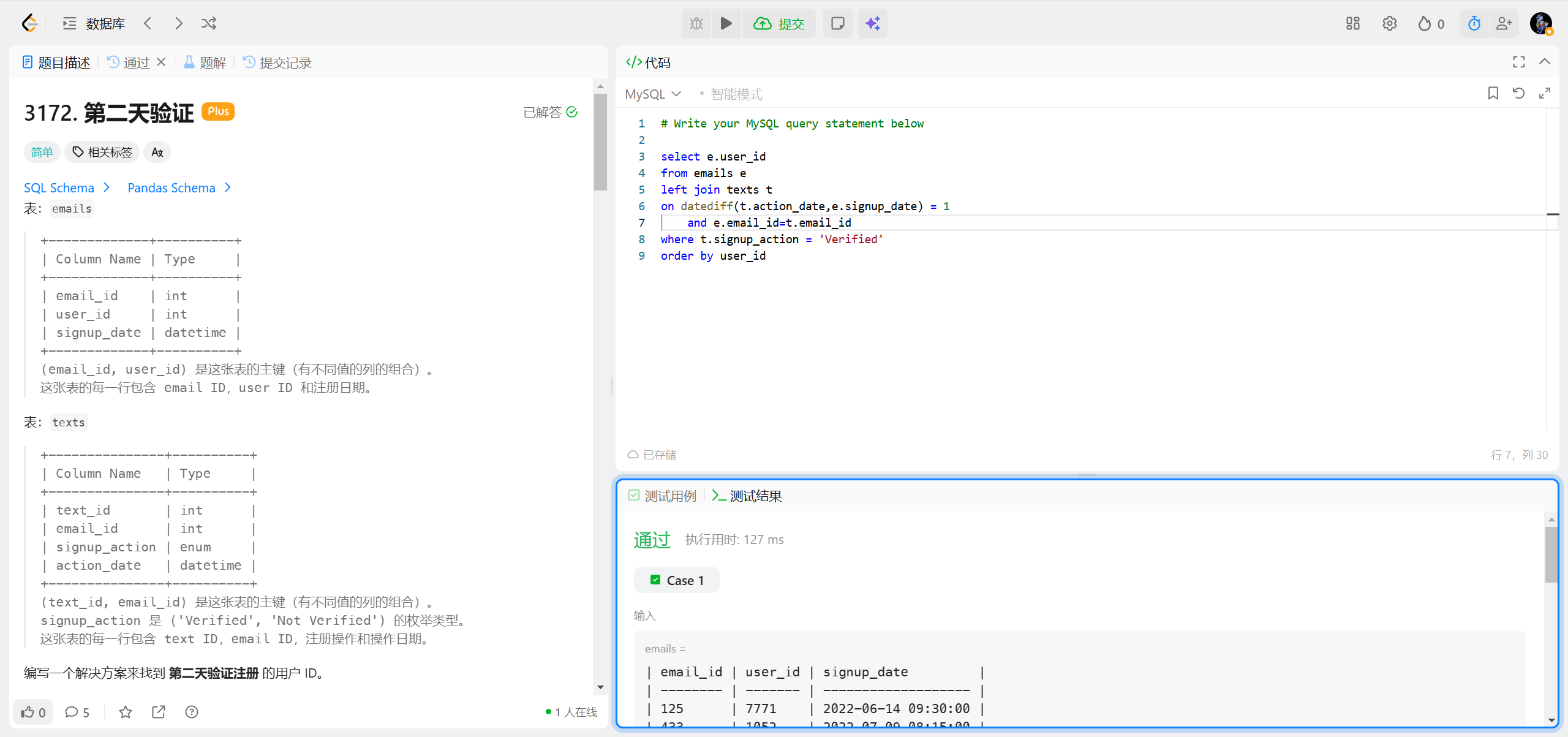Click the green 提交 submit button
Viewport: 1568px width, 737px height.
[x=779, y=23]
